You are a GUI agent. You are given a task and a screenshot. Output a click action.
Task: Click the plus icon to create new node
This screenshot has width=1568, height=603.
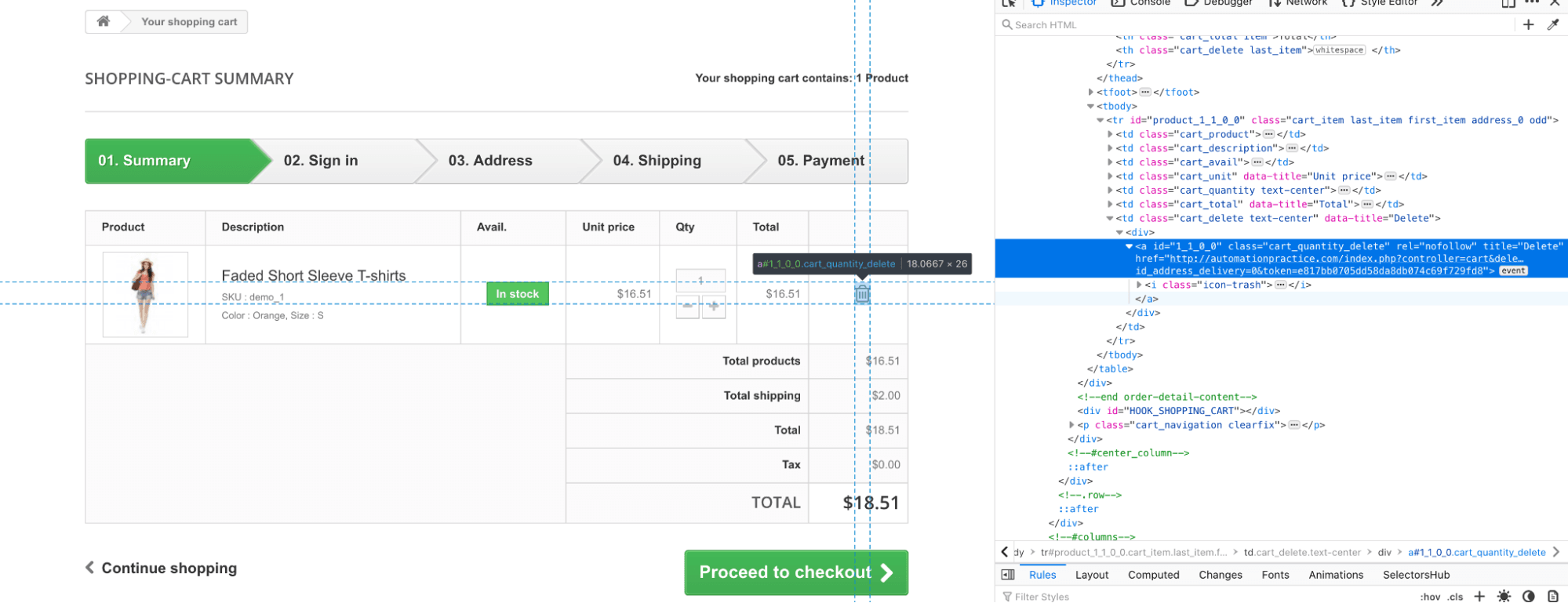tap(1528, 25)
